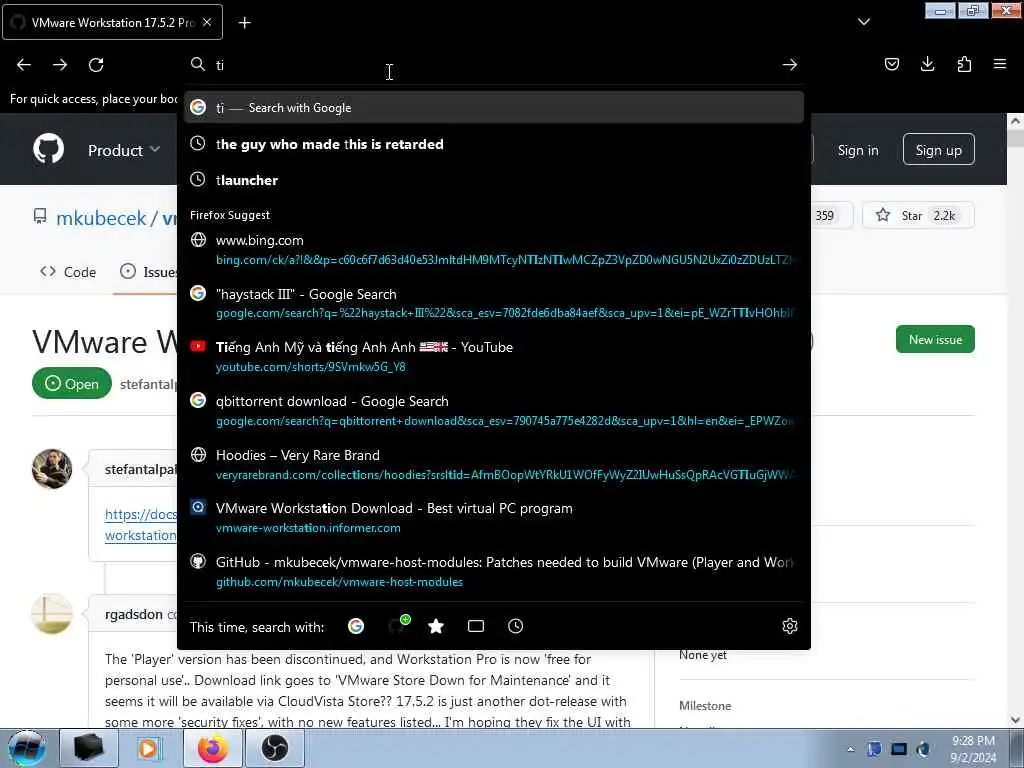Open stefantalpalaru's avatar image
1024x768 pixels.
(52, 468)
